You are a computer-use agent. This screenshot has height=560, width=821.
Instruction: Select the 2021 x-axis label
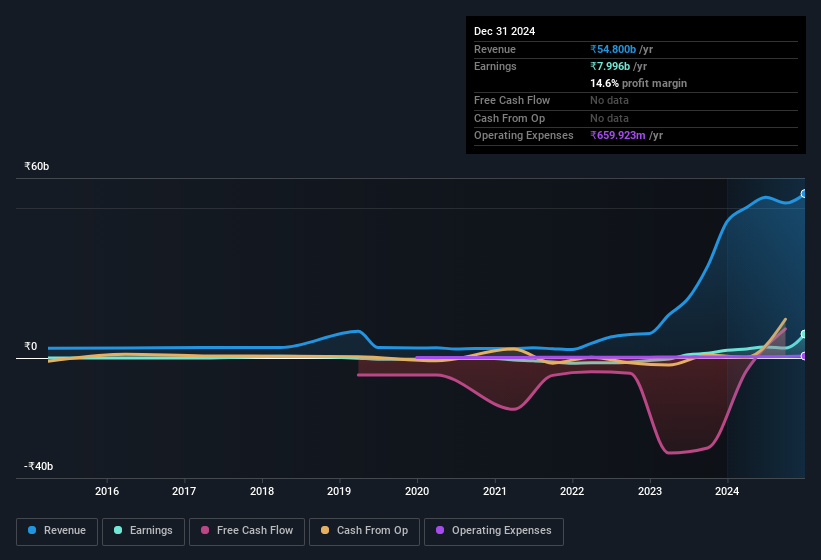pos(495,491)
